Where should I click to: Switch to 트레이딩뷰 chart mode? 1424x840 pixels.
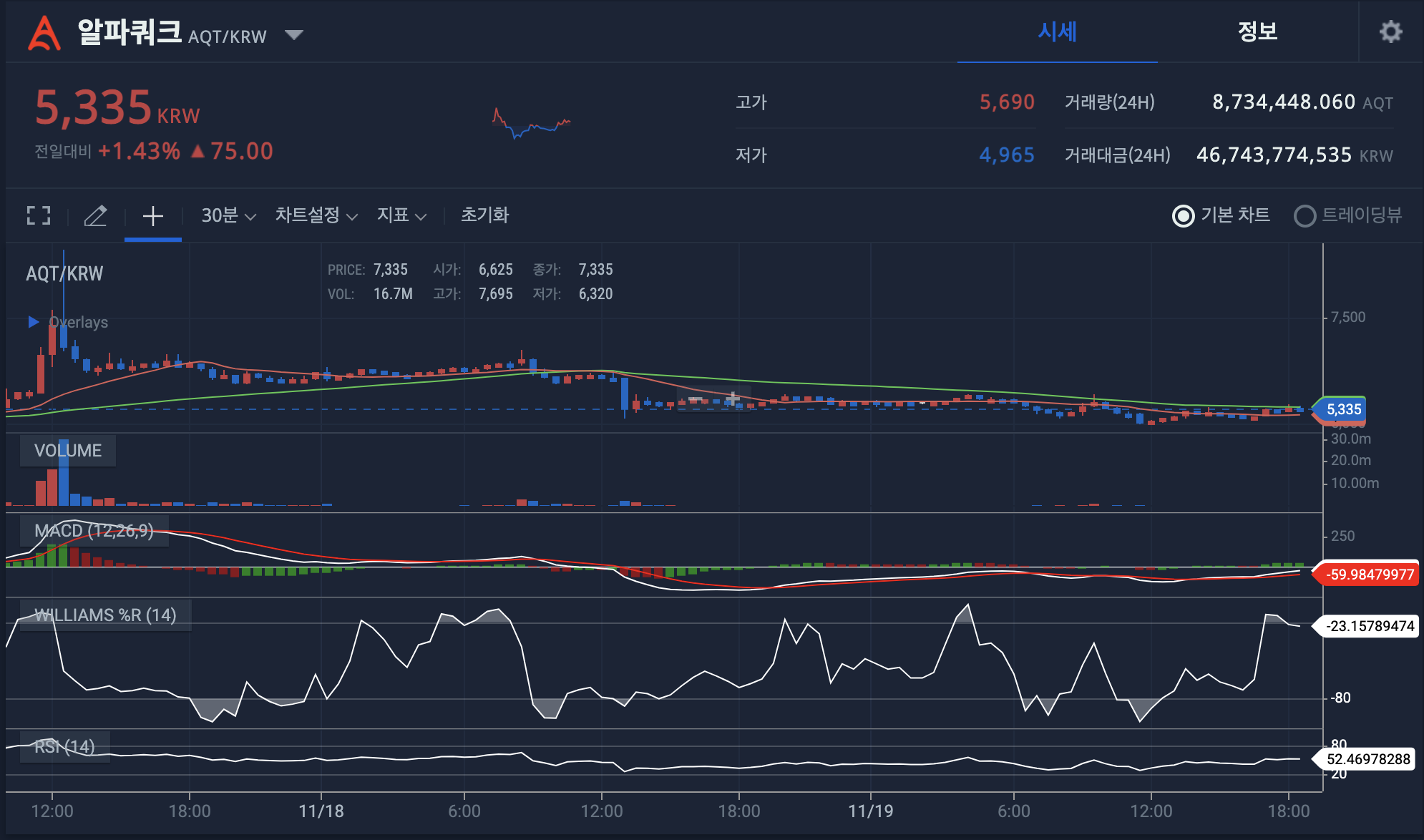pyautogui.click(x=1304, y=215)
